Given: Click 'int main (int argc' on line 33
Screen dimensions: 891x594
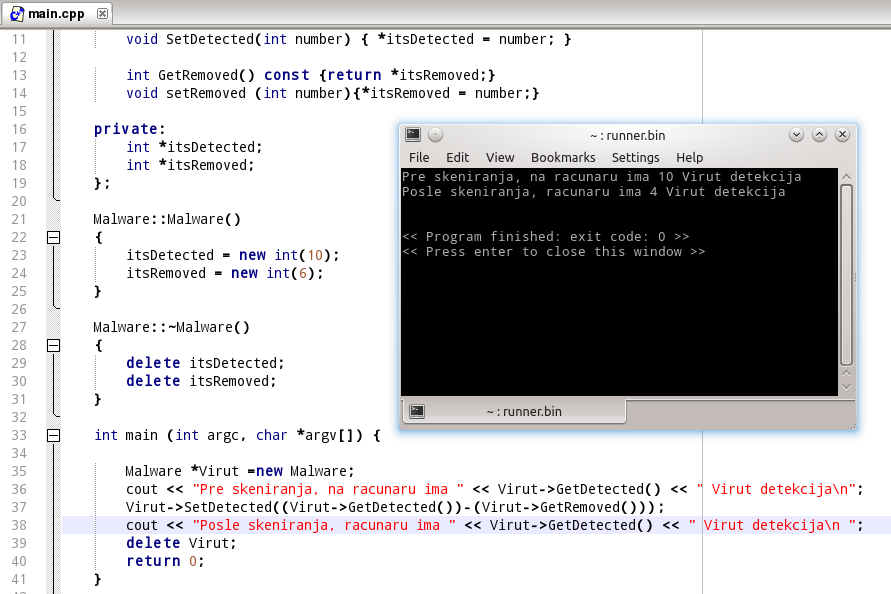Looking at the screenshot, I should [167, 435].
